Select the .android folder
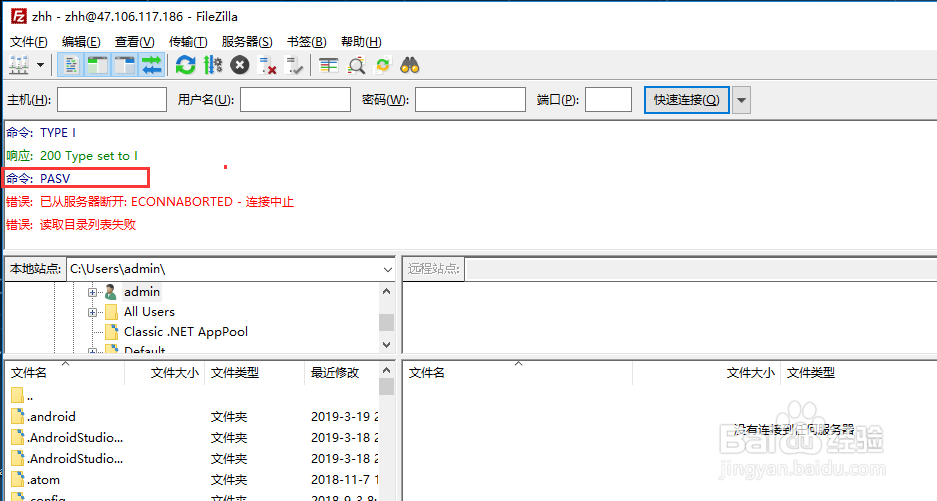Screen dimensions: 937x501 [x=192, y=417]
